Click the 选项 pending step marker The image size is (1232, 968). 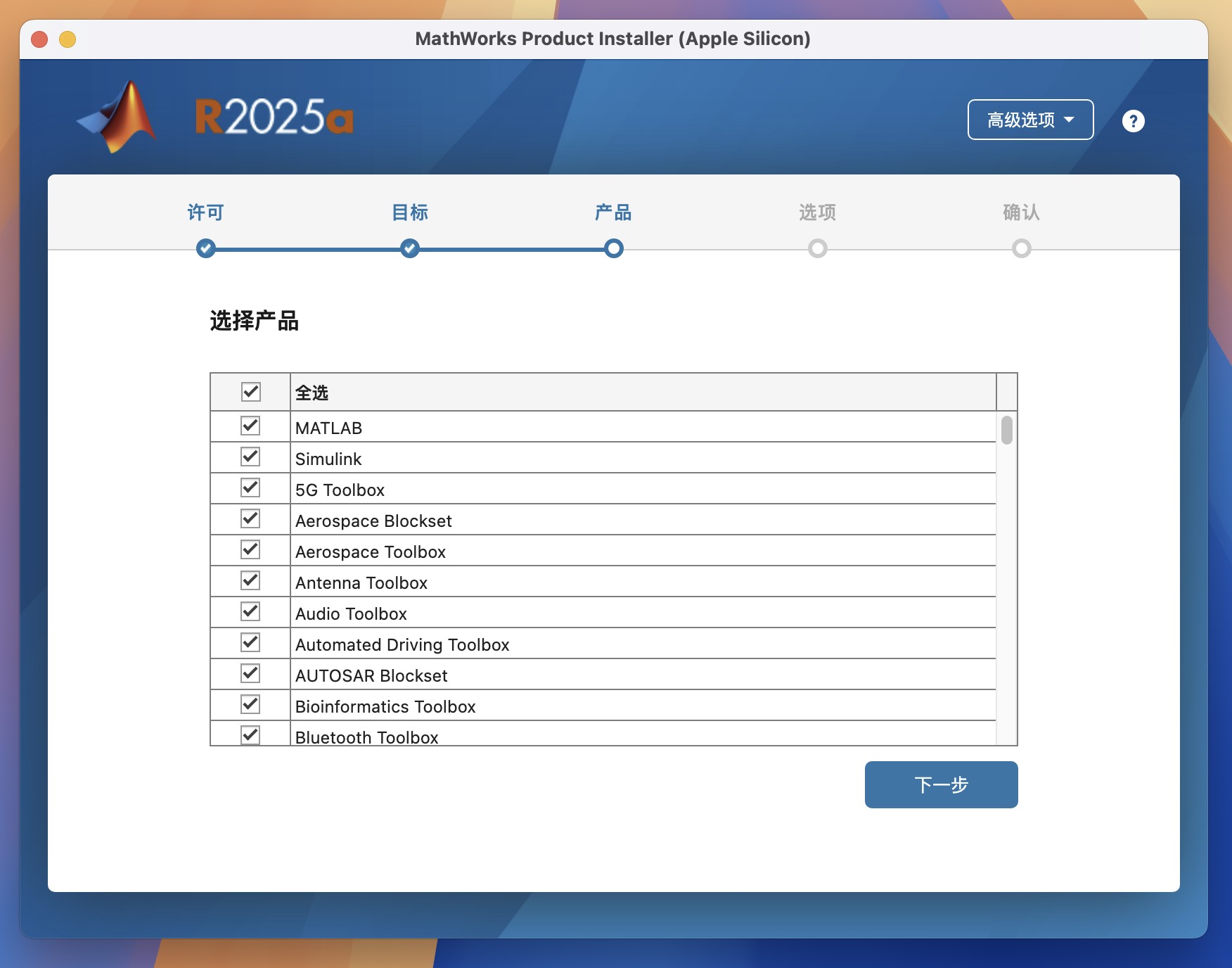pyautogui.click(x=817, y=248)
